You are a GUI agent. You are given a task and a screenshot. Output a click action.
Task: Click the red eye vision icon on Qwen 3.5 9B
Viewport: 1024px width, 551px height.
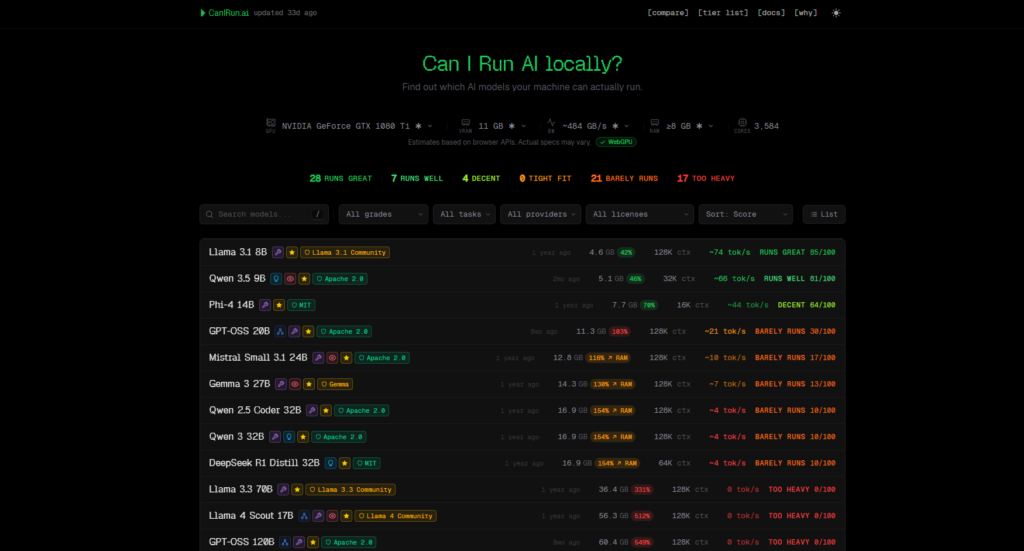pos(290,279)
